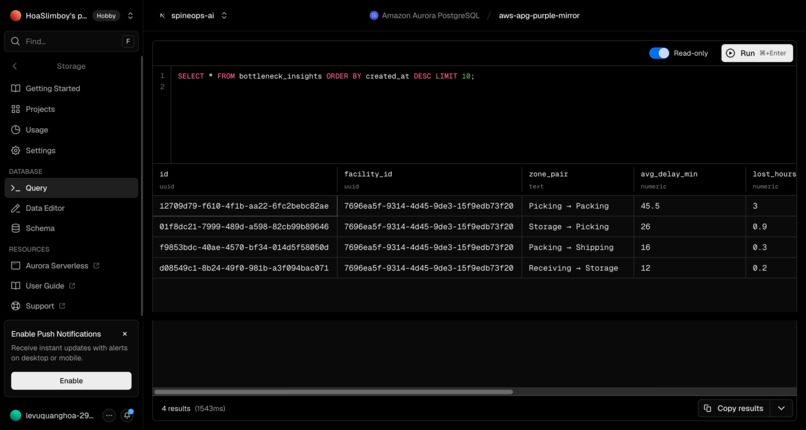Click the Schema database icon
Image resolution: width=806 pixels, height=430 pixels.
tap(16, 228)
